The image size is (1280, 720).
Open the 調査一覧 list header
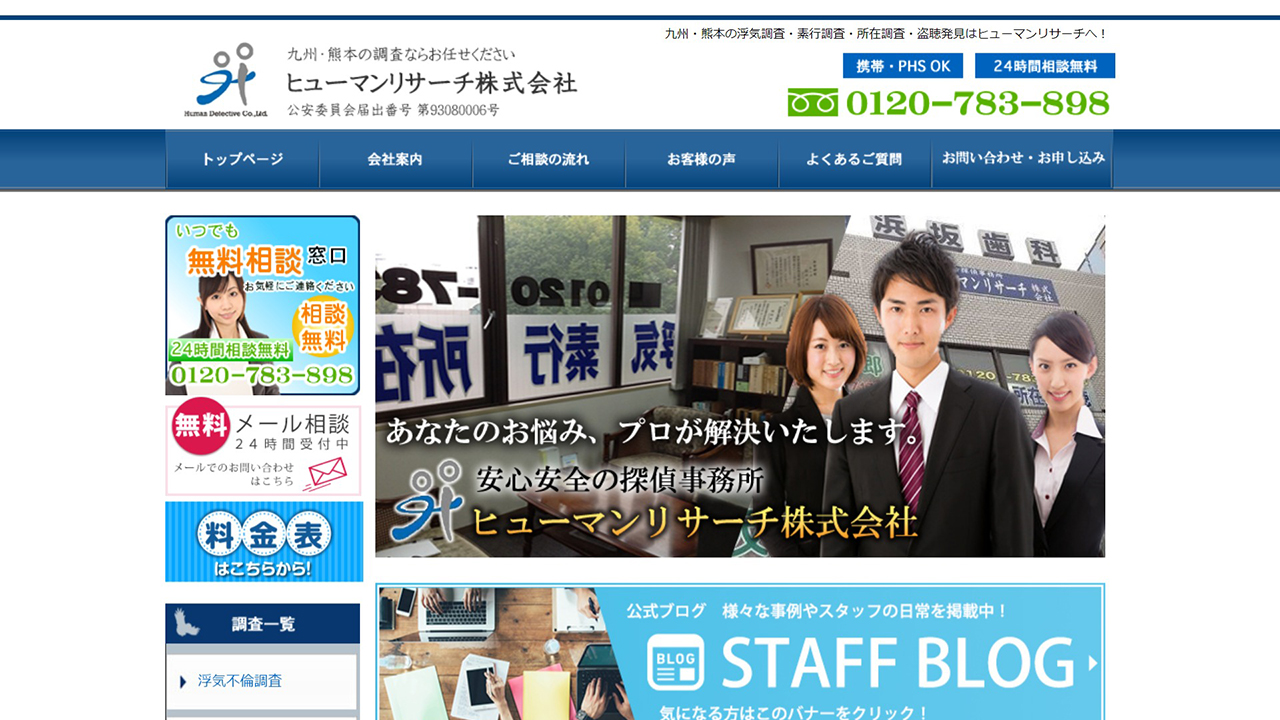(x=262, y=623)
